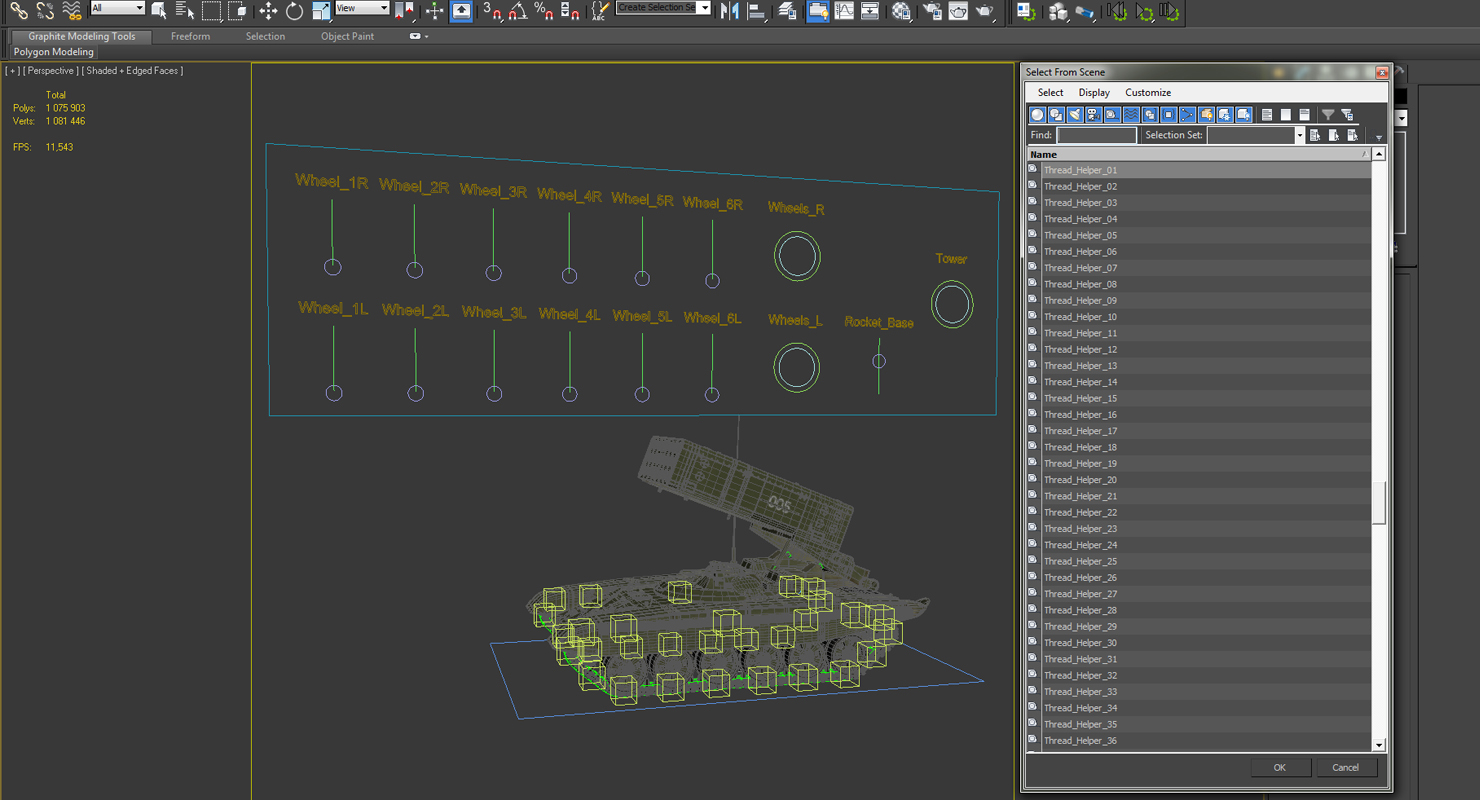Toggle the Window/Crossing selection button
The width and height of the screenshot is (1480, 800).
[x=237, y=10]
